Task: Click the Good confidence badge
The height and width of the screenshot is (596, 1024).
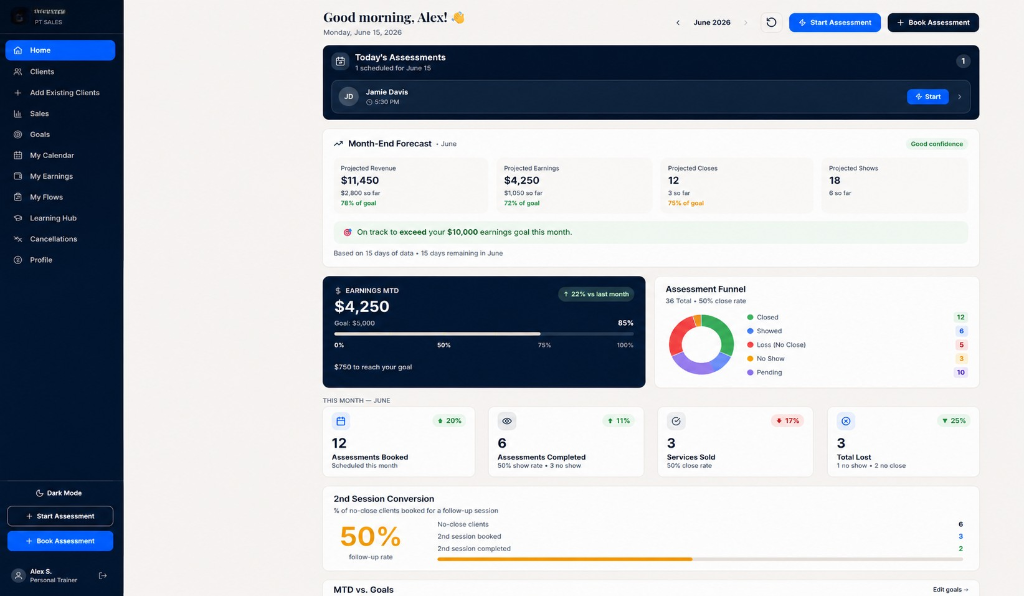Action: (936, 144)
